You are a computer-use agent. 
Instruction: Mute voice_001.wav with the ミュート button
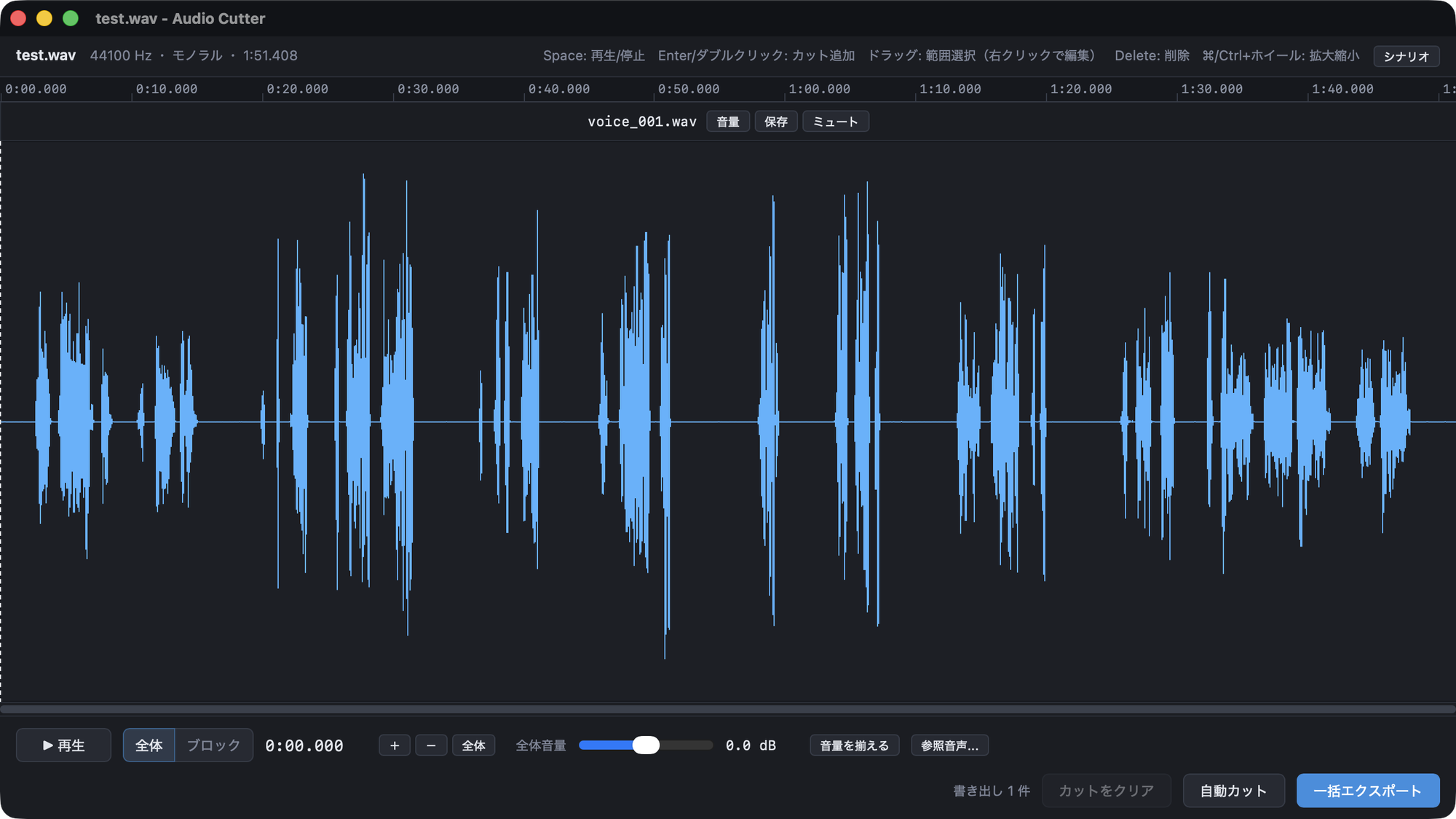pos(836,122)
